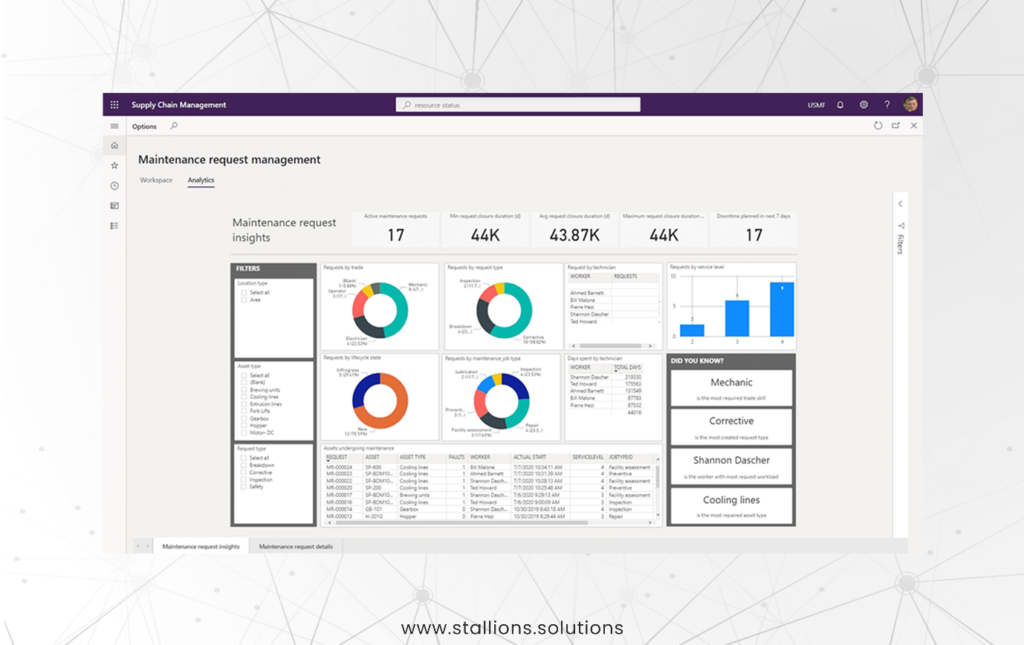Open Modules list icon in sidebar

point(114,226)
